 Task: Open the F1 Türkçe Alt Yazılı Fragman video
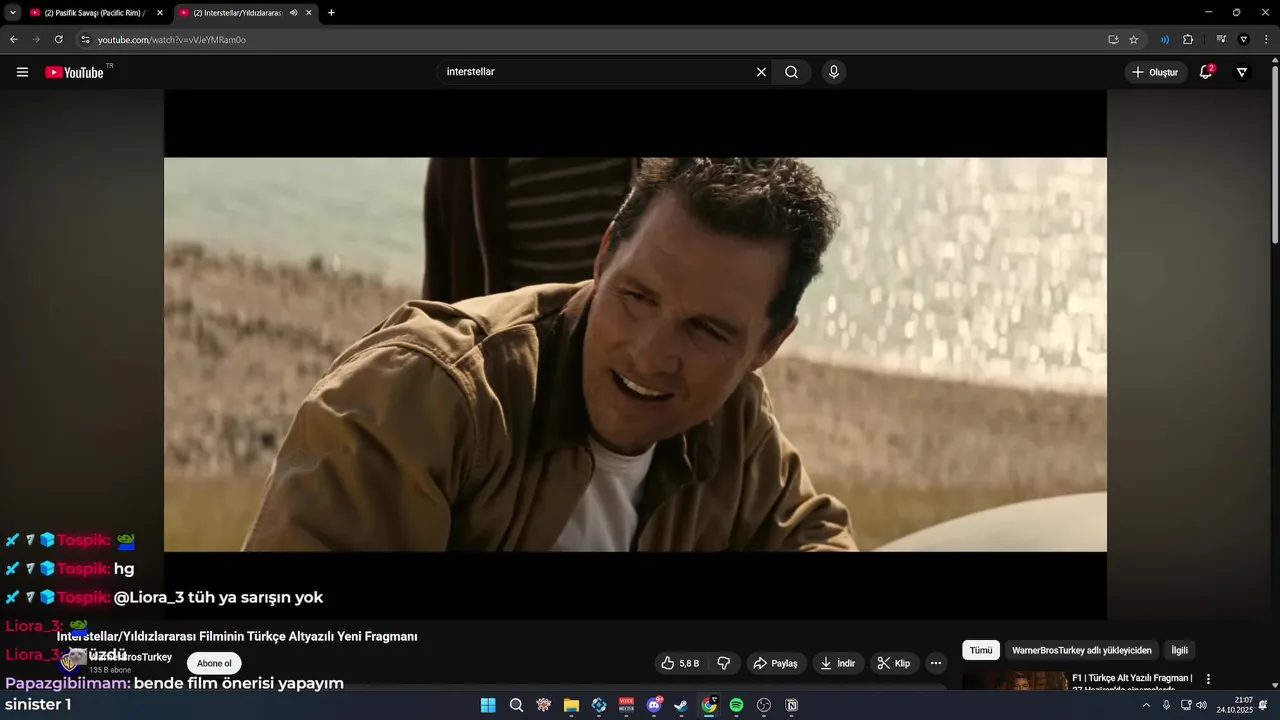pos(1132,678)
